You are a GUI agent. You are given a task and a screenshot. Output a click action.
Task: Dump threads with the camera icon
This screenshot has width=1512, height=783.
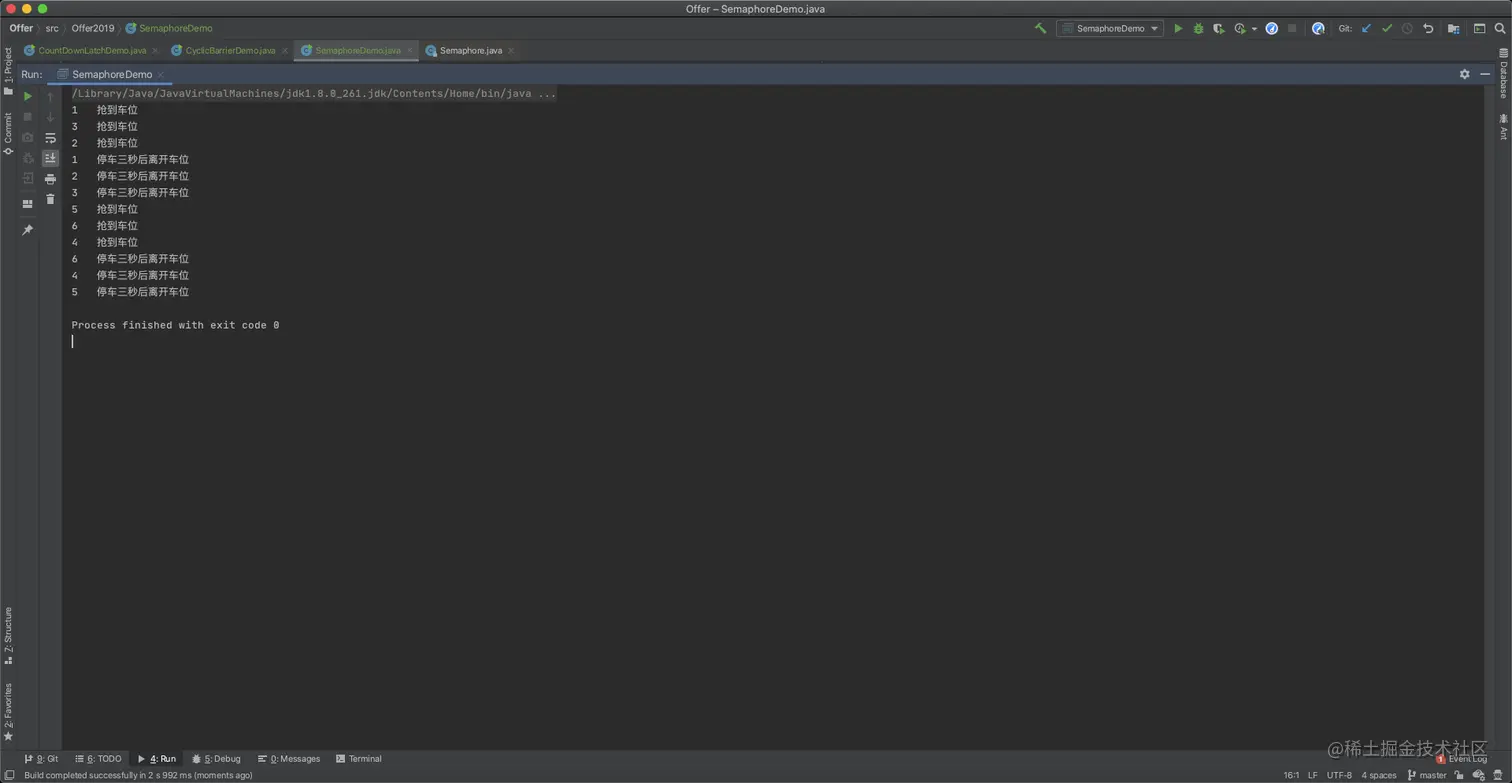27,137
